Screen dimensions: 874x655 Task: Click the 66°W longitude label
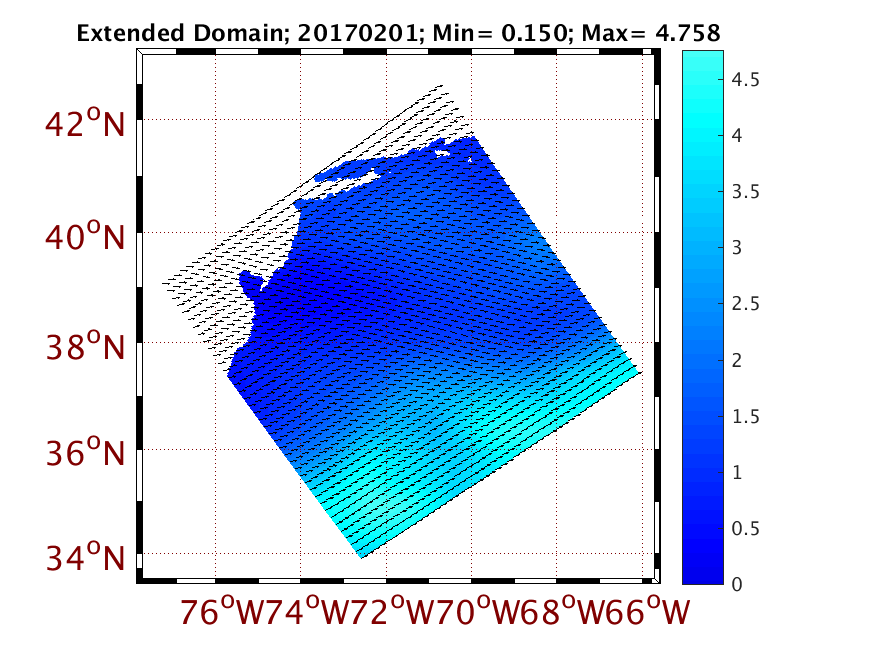pos(648,612)
